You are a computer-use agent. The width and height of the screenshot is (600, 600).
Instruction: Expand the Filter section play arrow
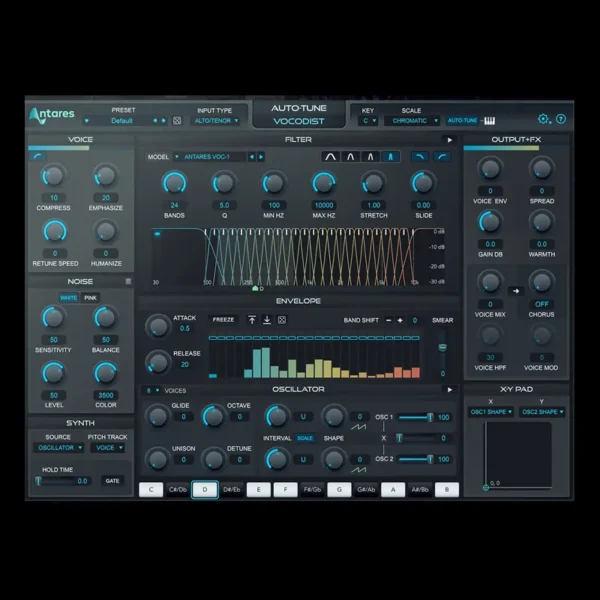tap(450, 140)
